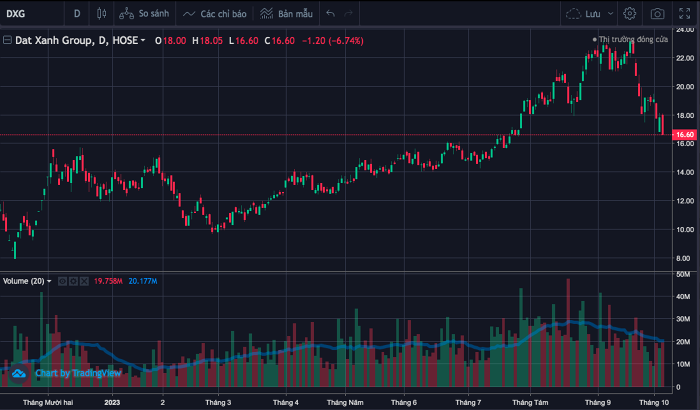The width and height of the screenshot is (700, 410).
Task: Click the redo arrow icon
Action: click(x=348, y=14)
